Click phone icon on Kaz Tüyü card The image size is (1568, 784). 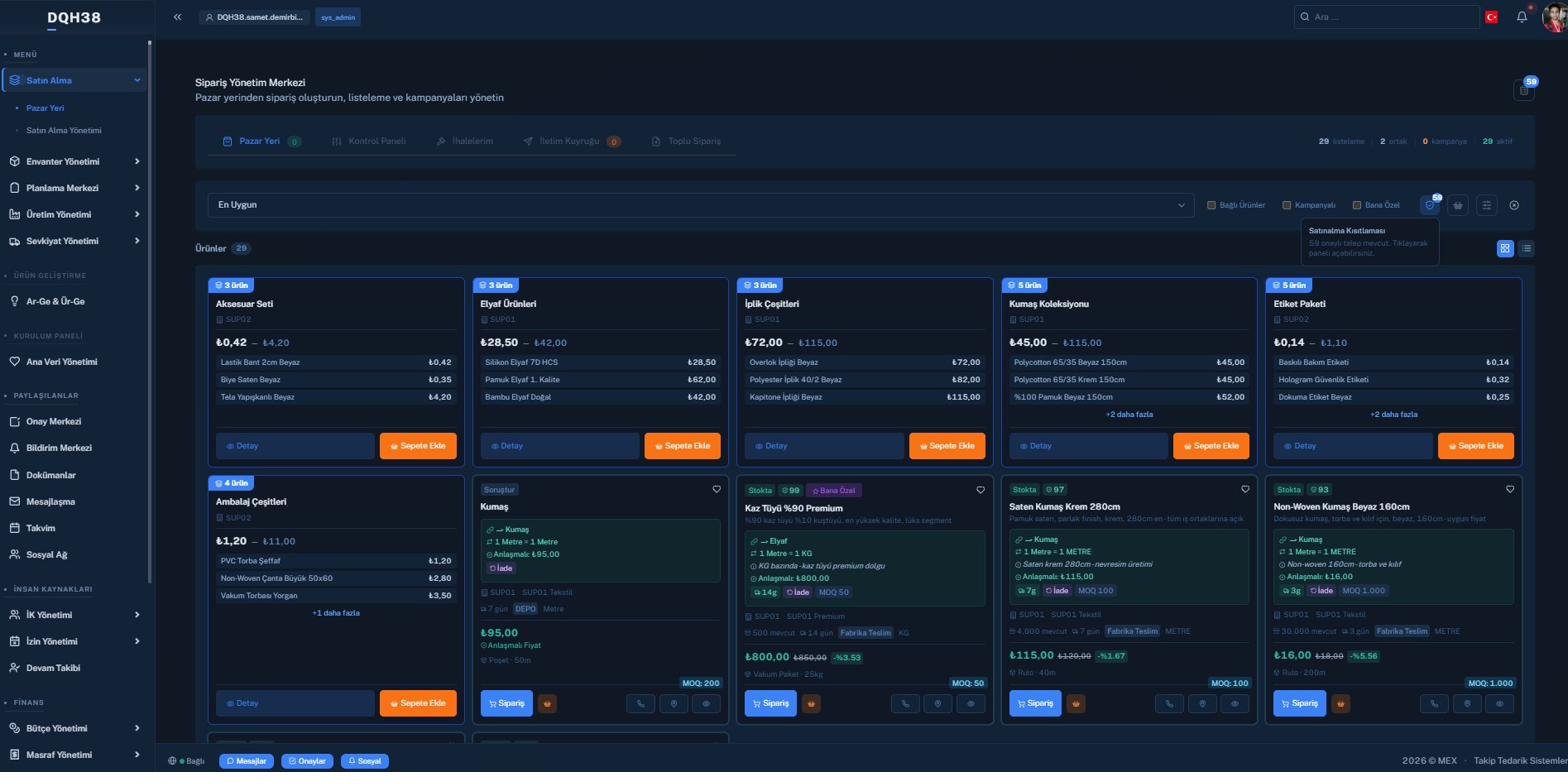[905, 703]
